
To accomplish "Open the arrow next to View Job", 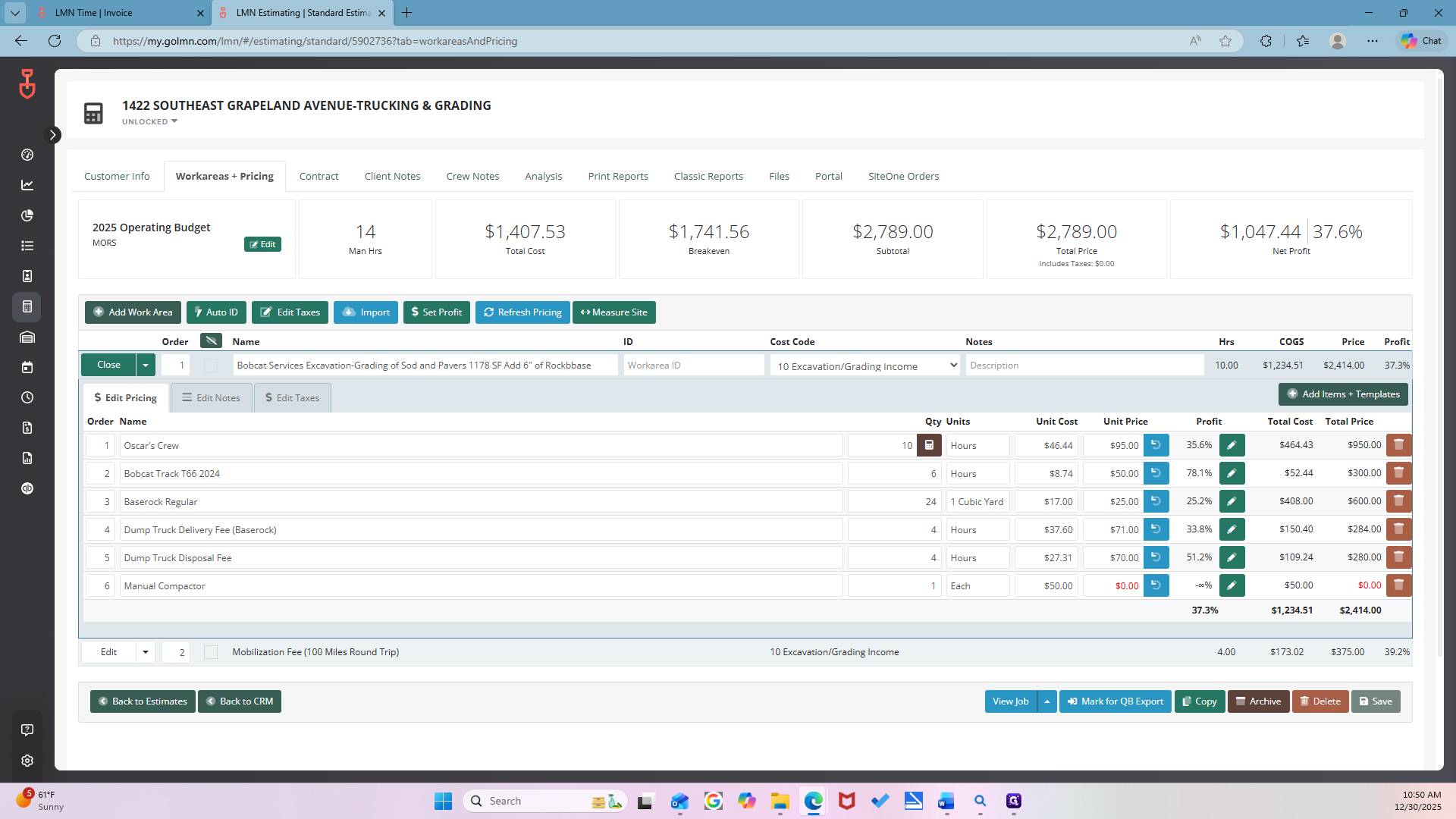I will pyautogui.click(x=1047, y=701).
